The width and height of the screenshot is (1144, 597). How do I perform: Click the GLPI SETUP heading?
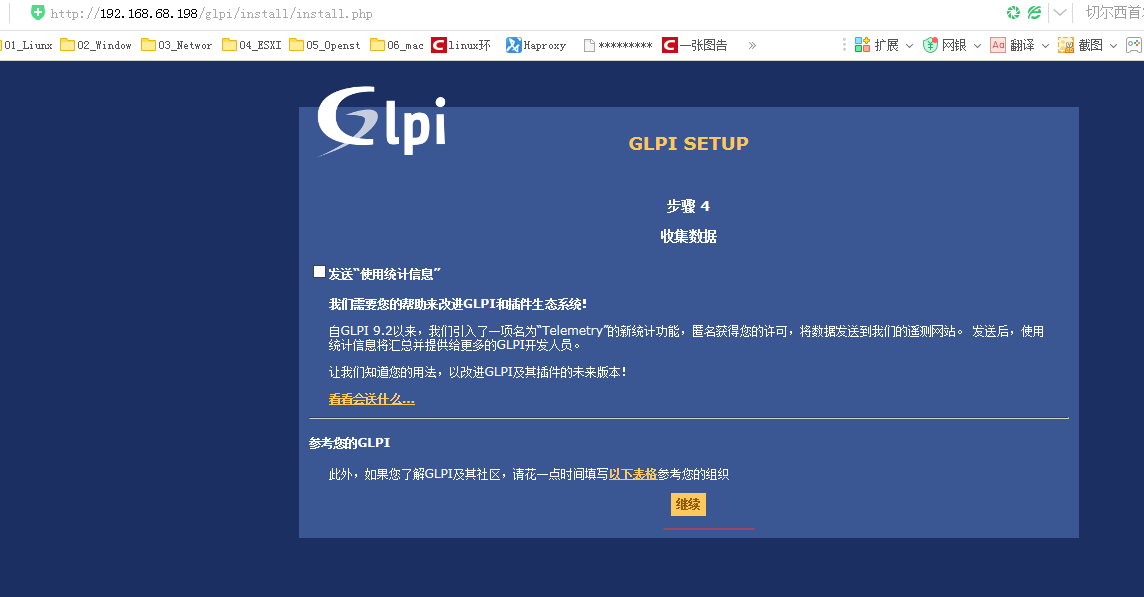pos(689,144)
